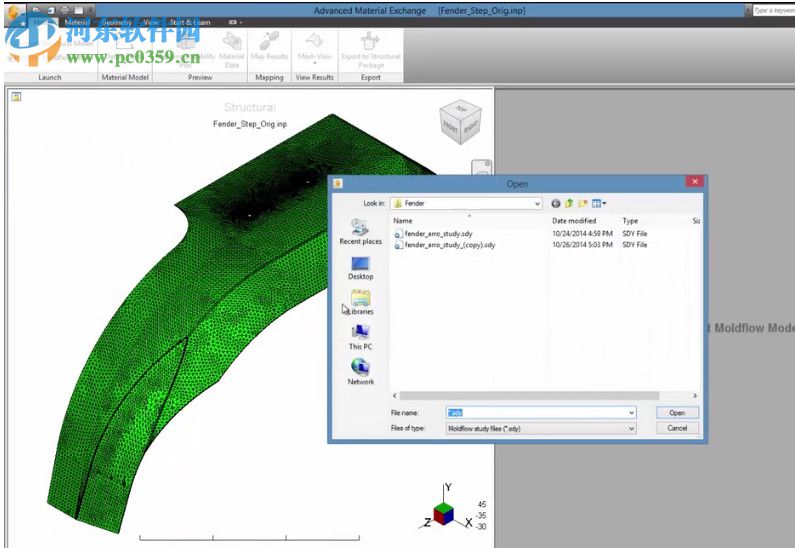Click the Save quick access icon

pos(51,10)
